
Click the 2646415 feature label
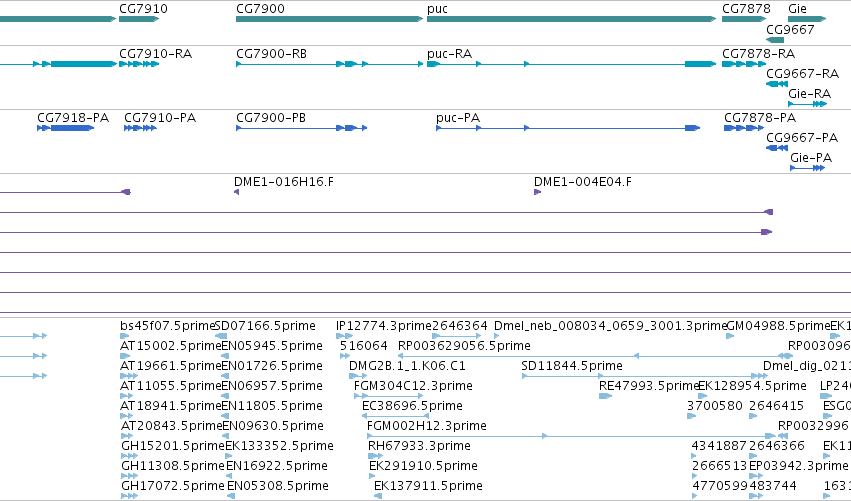pos(776,406)
